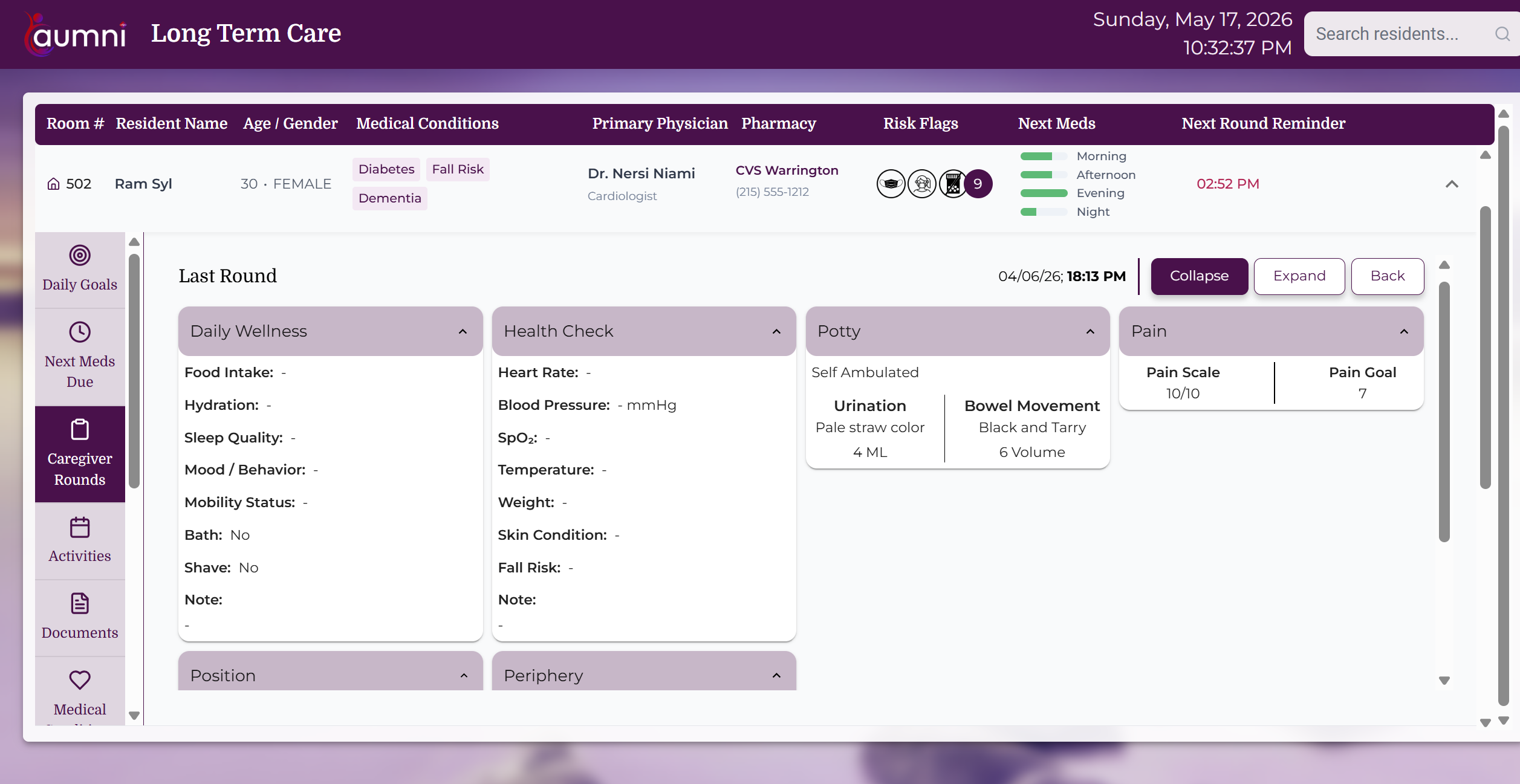The image size is (1520, 784).
Task: Click the Pain Goal 7 value
Action: (x=1362, y=394)
